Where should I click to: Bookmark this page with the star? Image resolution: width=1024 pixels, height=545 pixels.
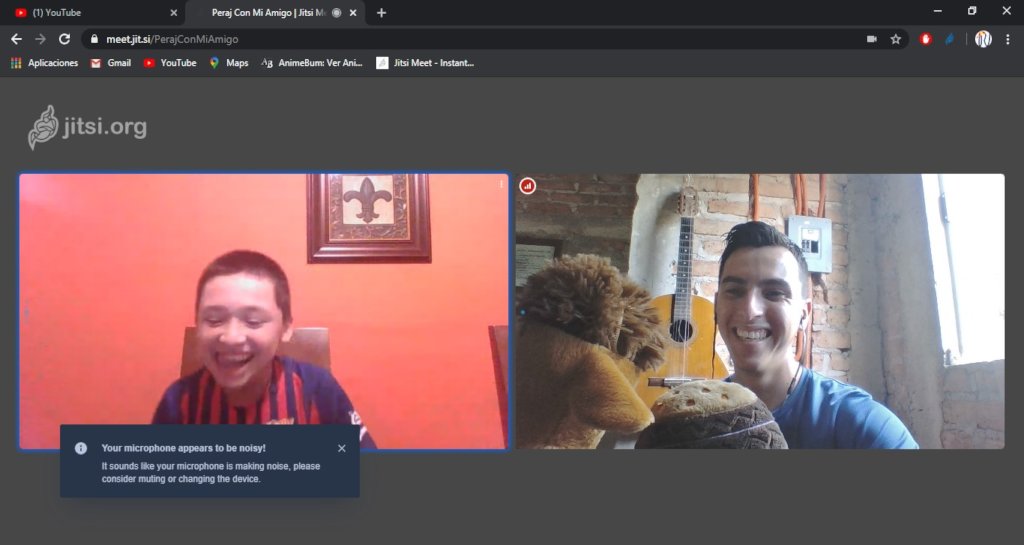coord(895,39)
